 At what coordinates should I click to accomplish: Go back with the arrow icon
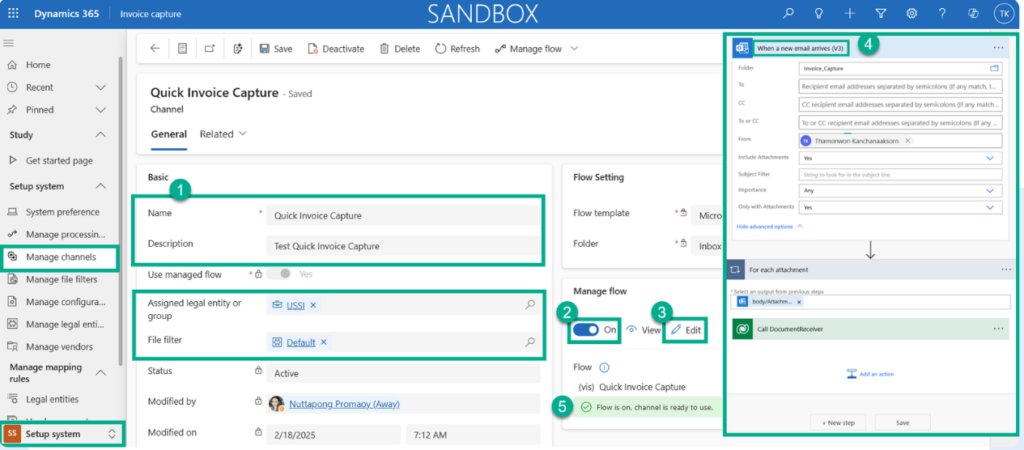pos(155,48)
